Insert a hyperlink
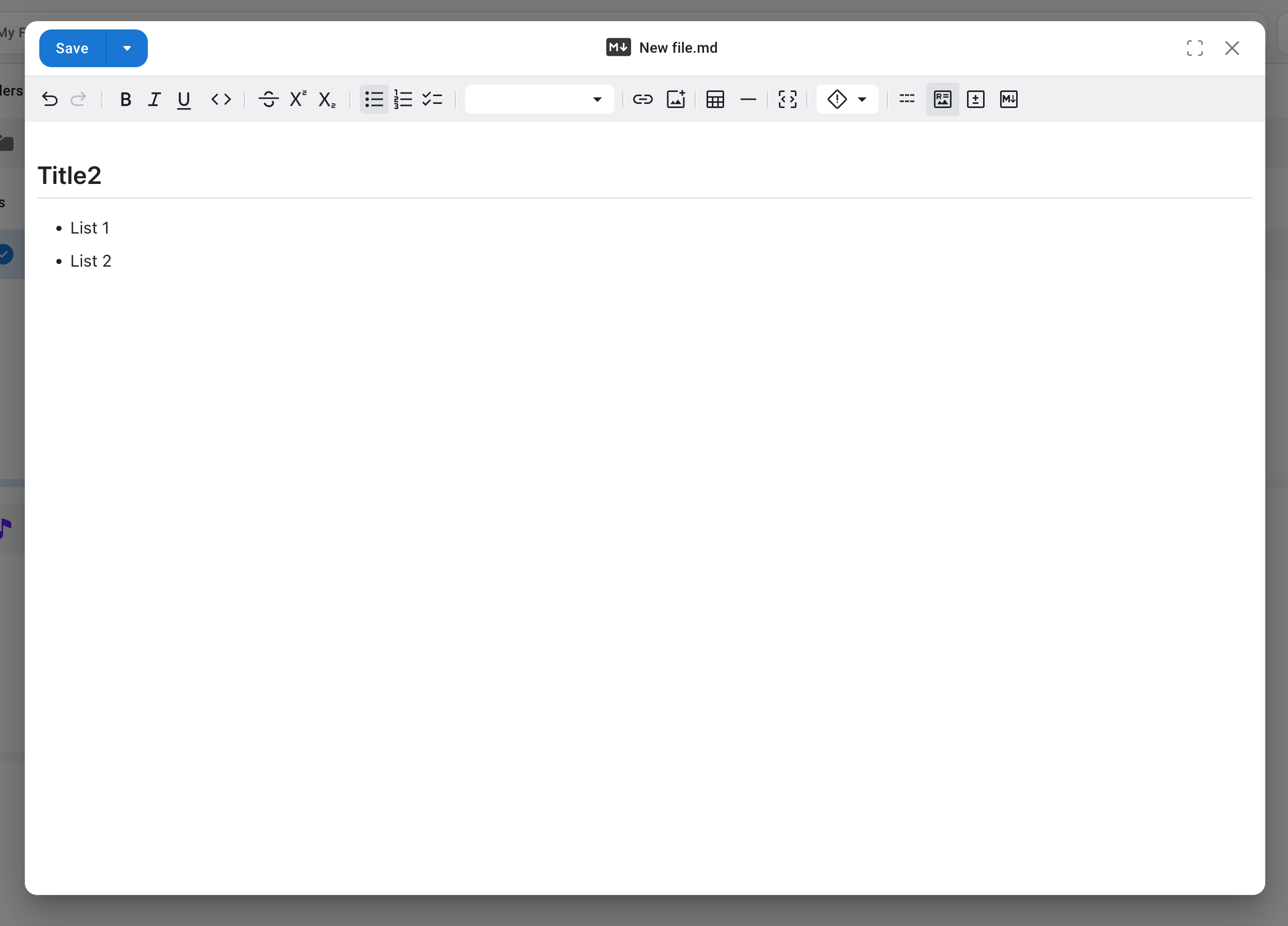Screen dimensions: 1288x926 point(642,99)
